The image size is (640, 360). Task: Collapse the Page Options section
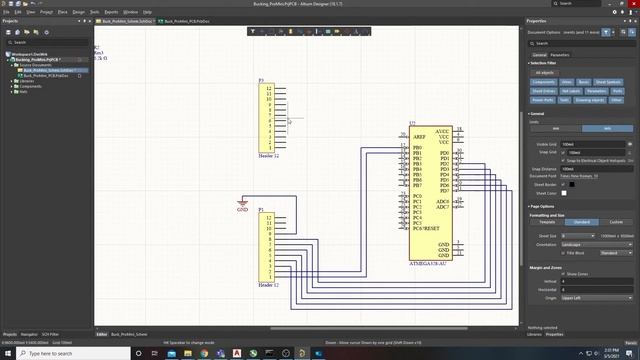tap(529, 207)
